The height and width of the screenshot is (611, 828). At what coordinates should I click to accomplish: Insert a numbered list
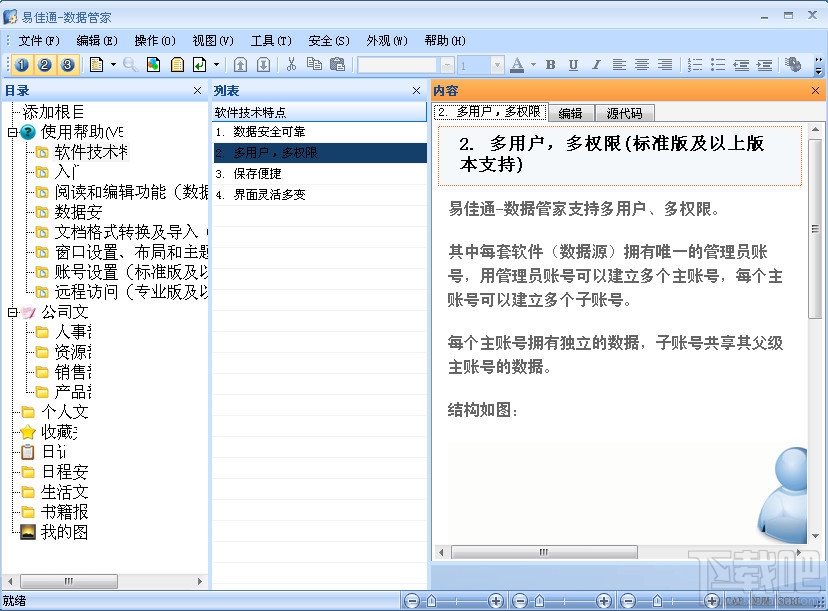coord(695,65)
